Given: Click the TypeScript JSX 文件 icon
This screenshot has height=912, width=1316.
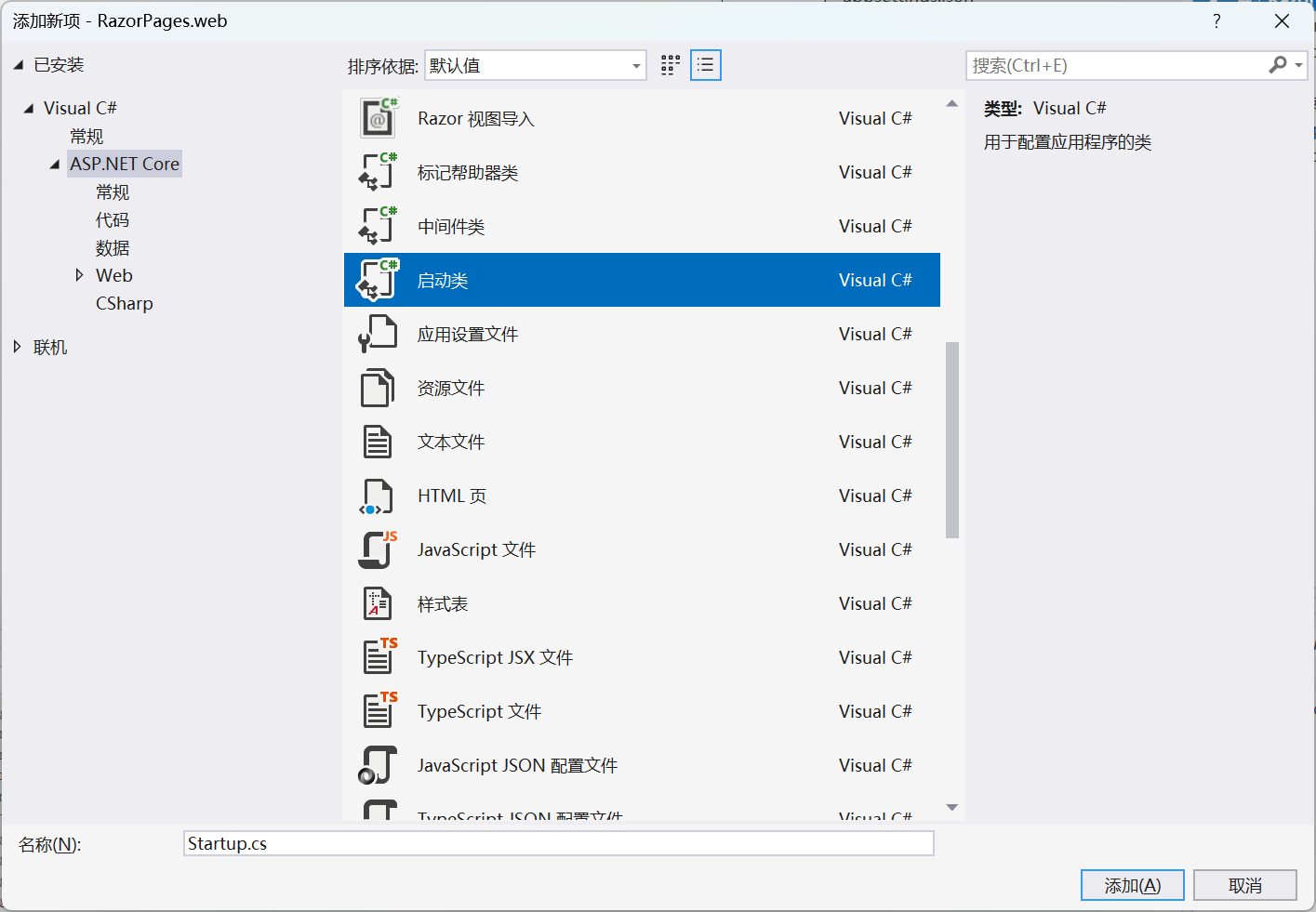Looking at the screenshot, I should (379, 656).
